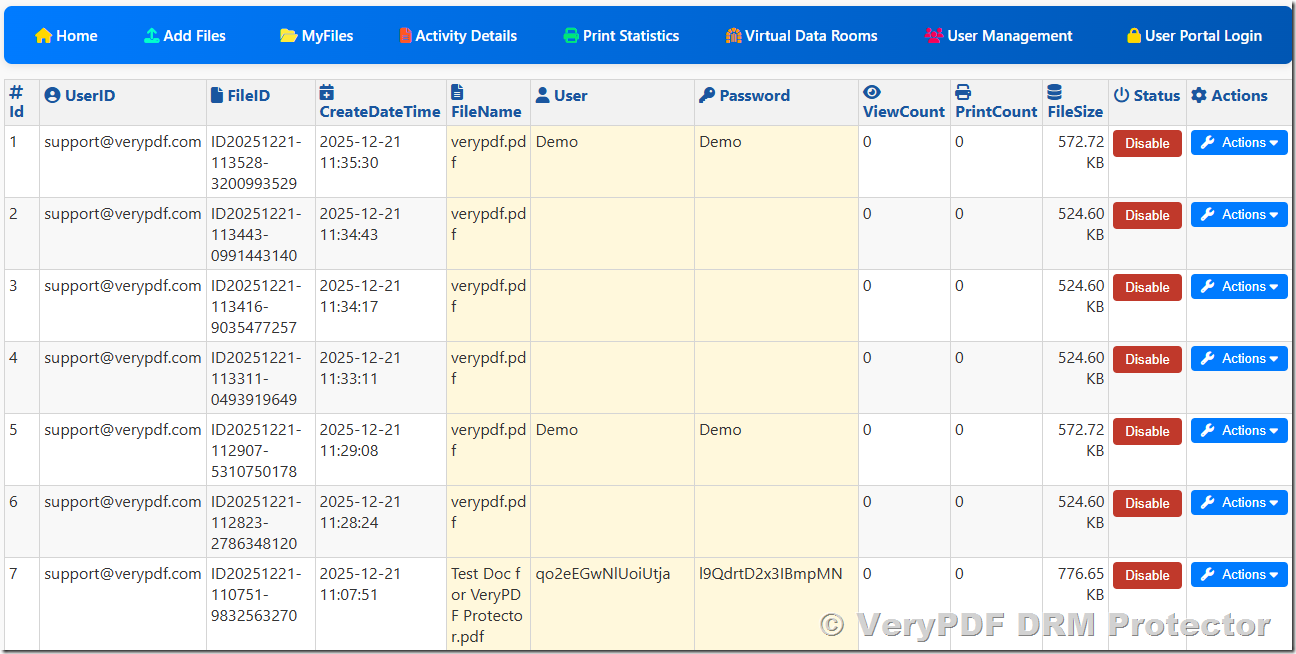The image size is (1296, 654).
Task: Click the Virtual Data Rooms icon
Action: pos(734,36)
